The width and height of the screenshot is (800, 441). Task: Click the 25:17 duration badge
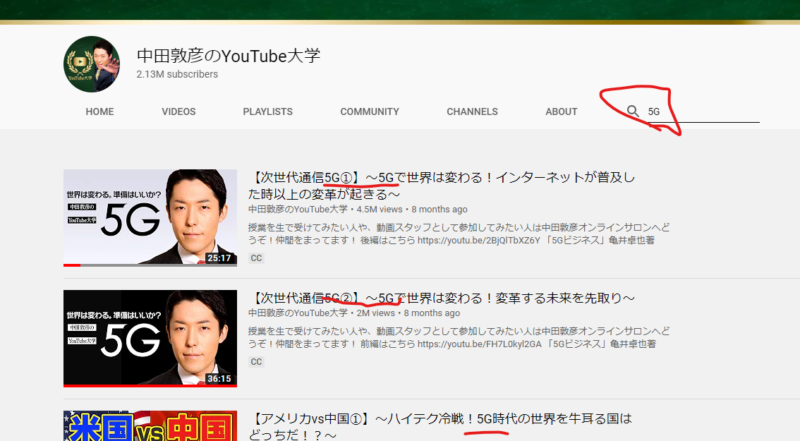click(219, 258)
